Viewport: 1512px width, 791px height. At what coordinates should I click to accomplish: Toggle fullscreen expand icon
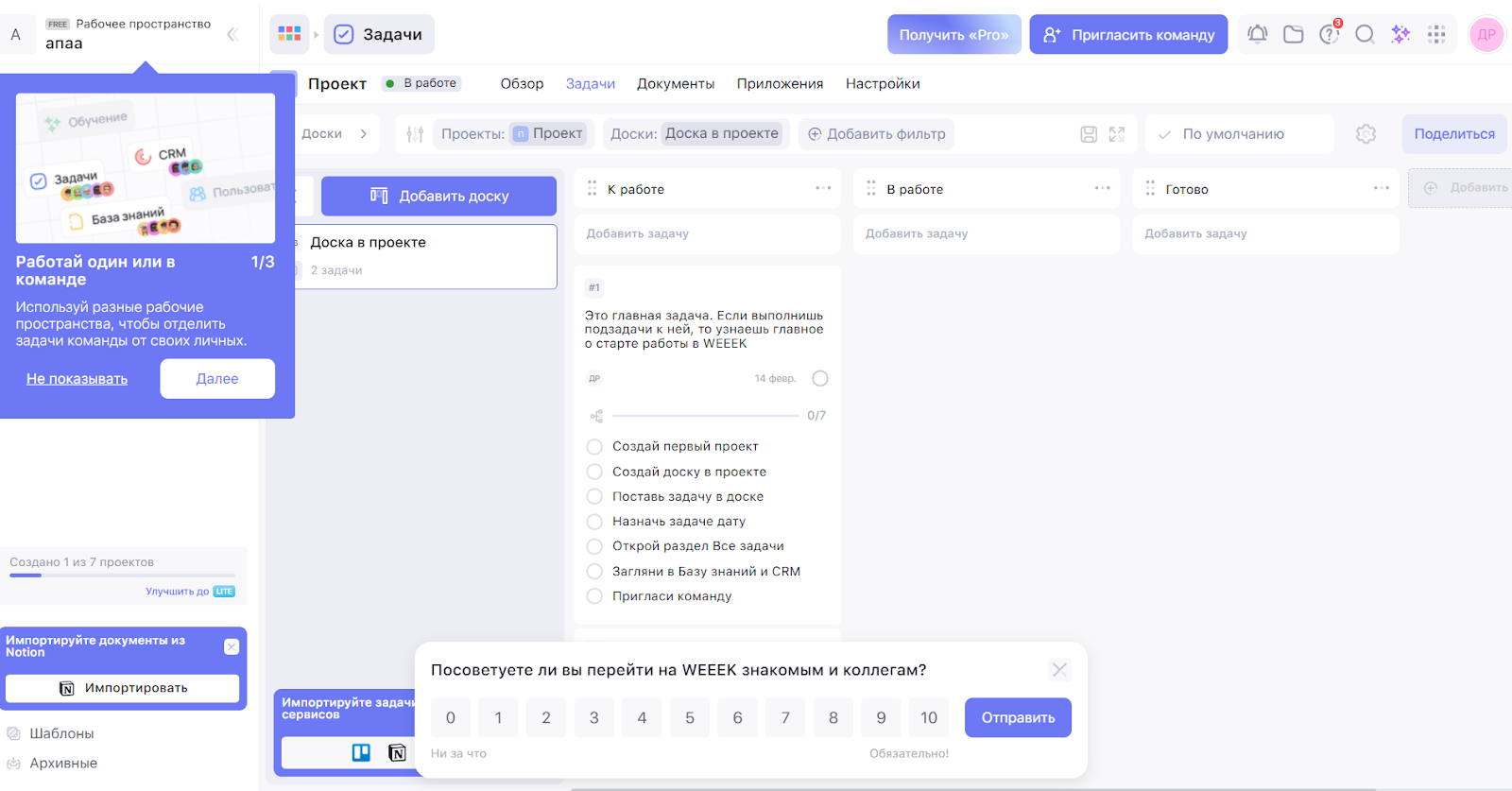tap(1117, 134)
